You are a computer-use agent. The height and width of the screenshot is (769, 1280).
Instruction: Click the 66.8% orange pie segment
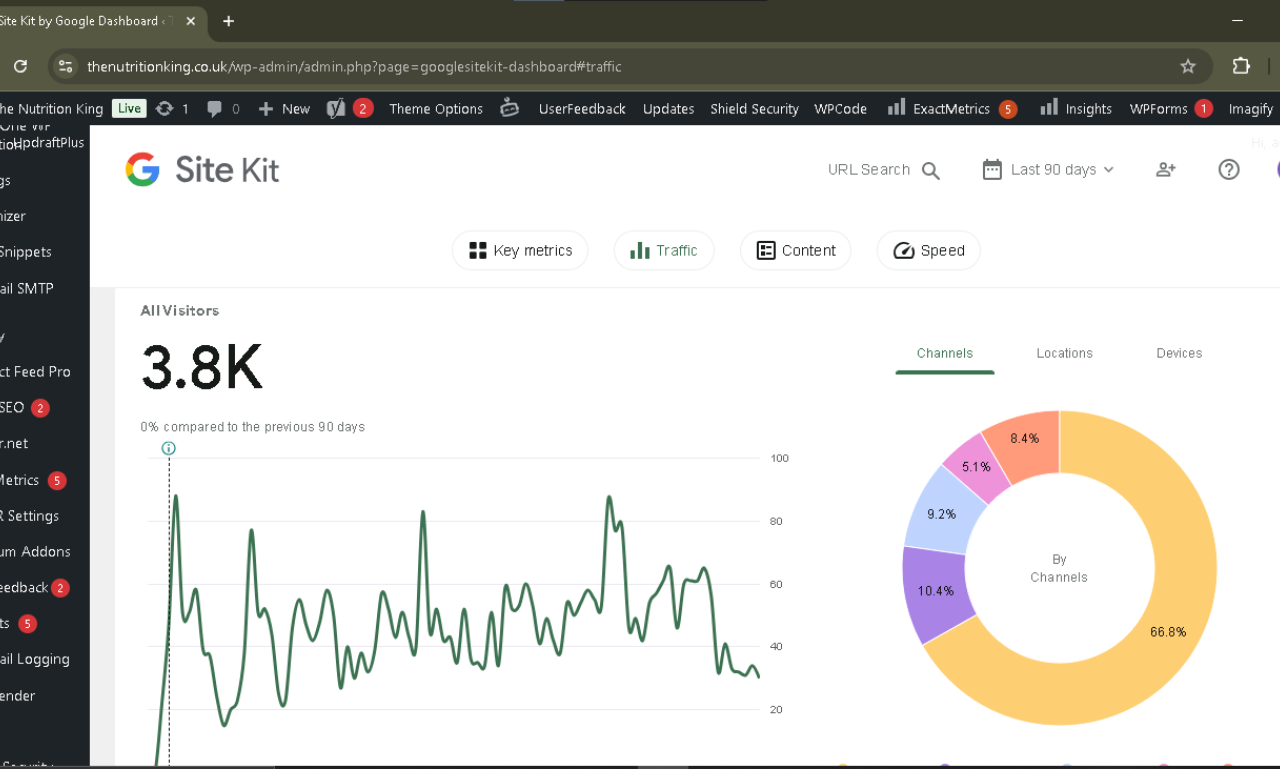pos(1167,631)
